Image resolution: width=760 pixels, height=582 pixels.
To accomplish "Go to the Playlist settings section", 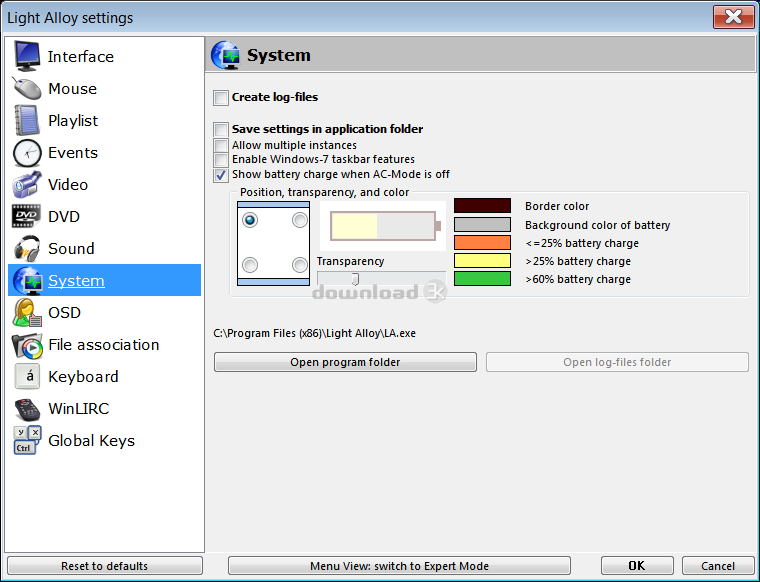I will (x=73, y=121).
